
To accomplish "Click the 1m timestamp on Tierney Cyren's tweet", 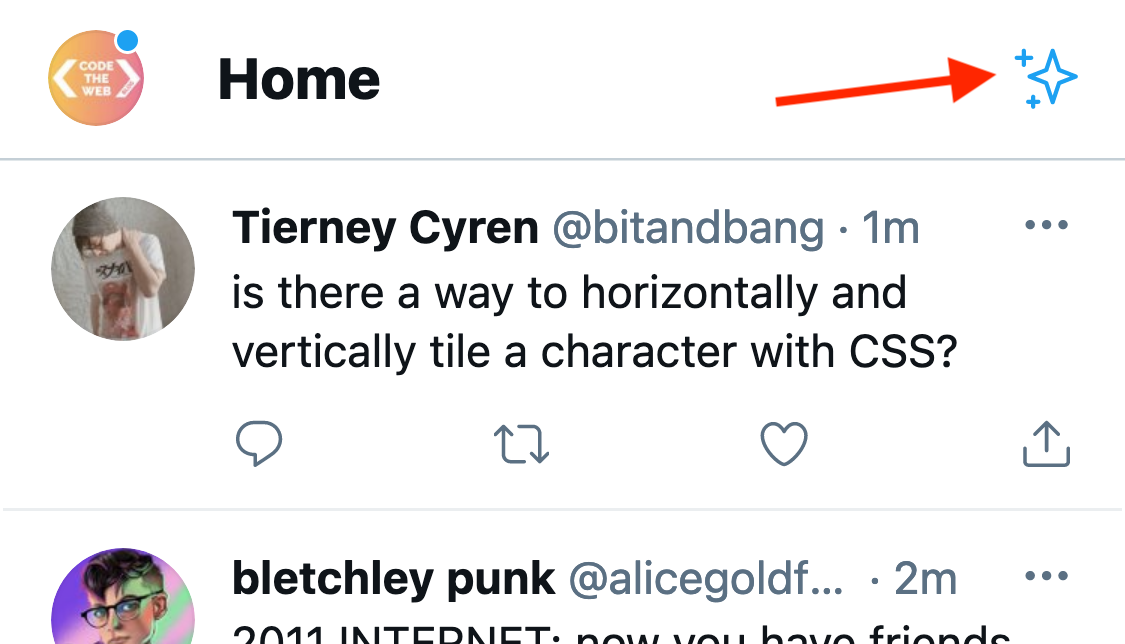I will (x=891, y=227).
